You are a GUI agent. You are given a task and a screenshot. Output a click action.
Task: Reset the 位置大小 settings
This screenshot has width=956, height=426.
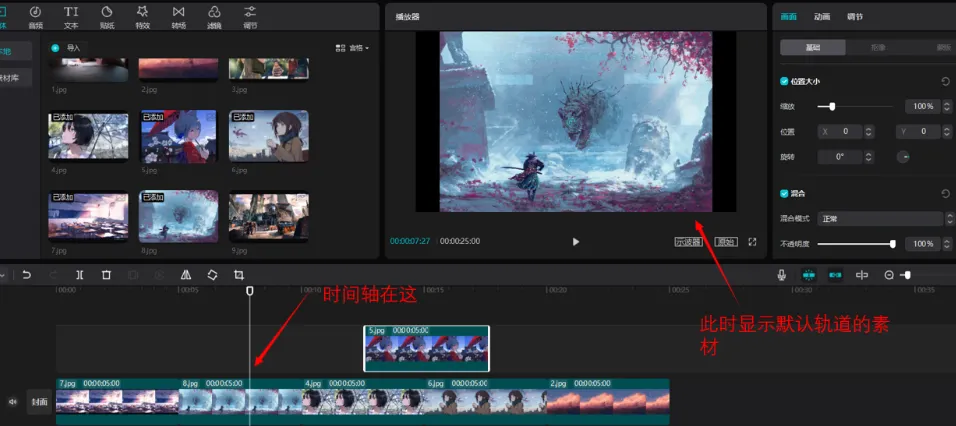(x=945, y=81)
